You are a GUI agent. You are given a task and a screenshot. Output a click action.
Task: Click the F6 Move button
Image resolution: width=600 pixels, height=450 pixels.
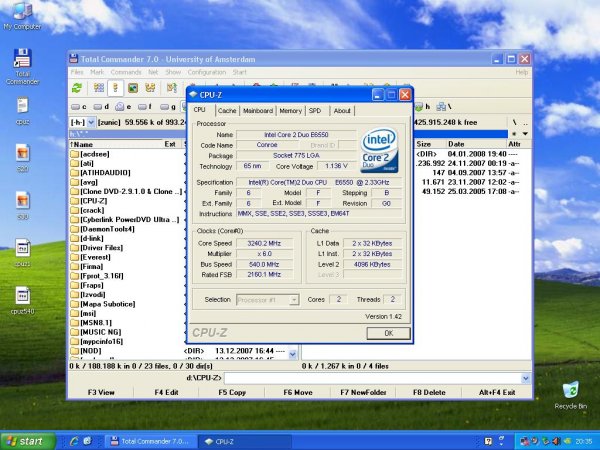coord(298,393)
